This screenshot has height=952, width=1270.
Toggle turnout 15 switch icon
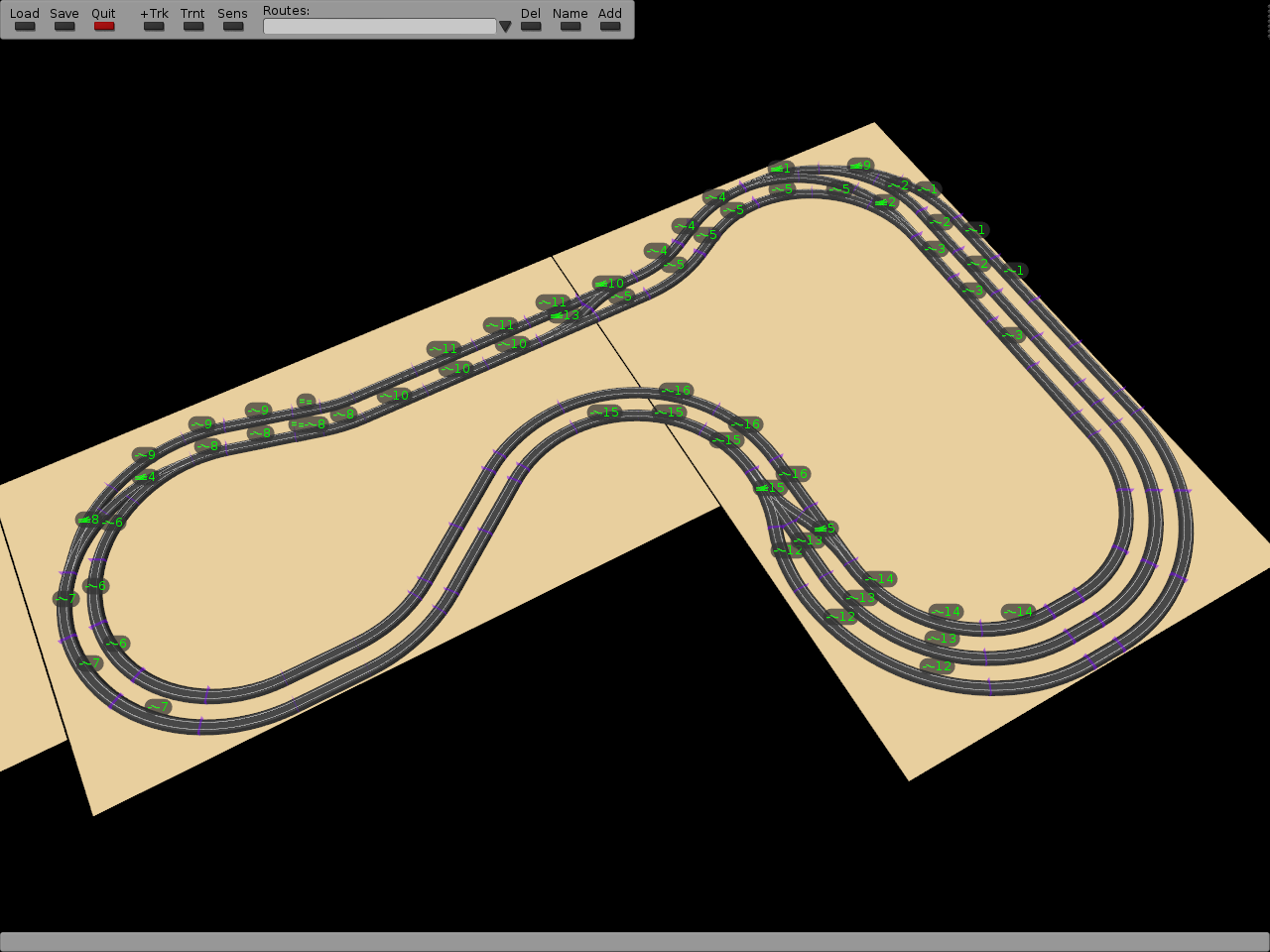769,488
